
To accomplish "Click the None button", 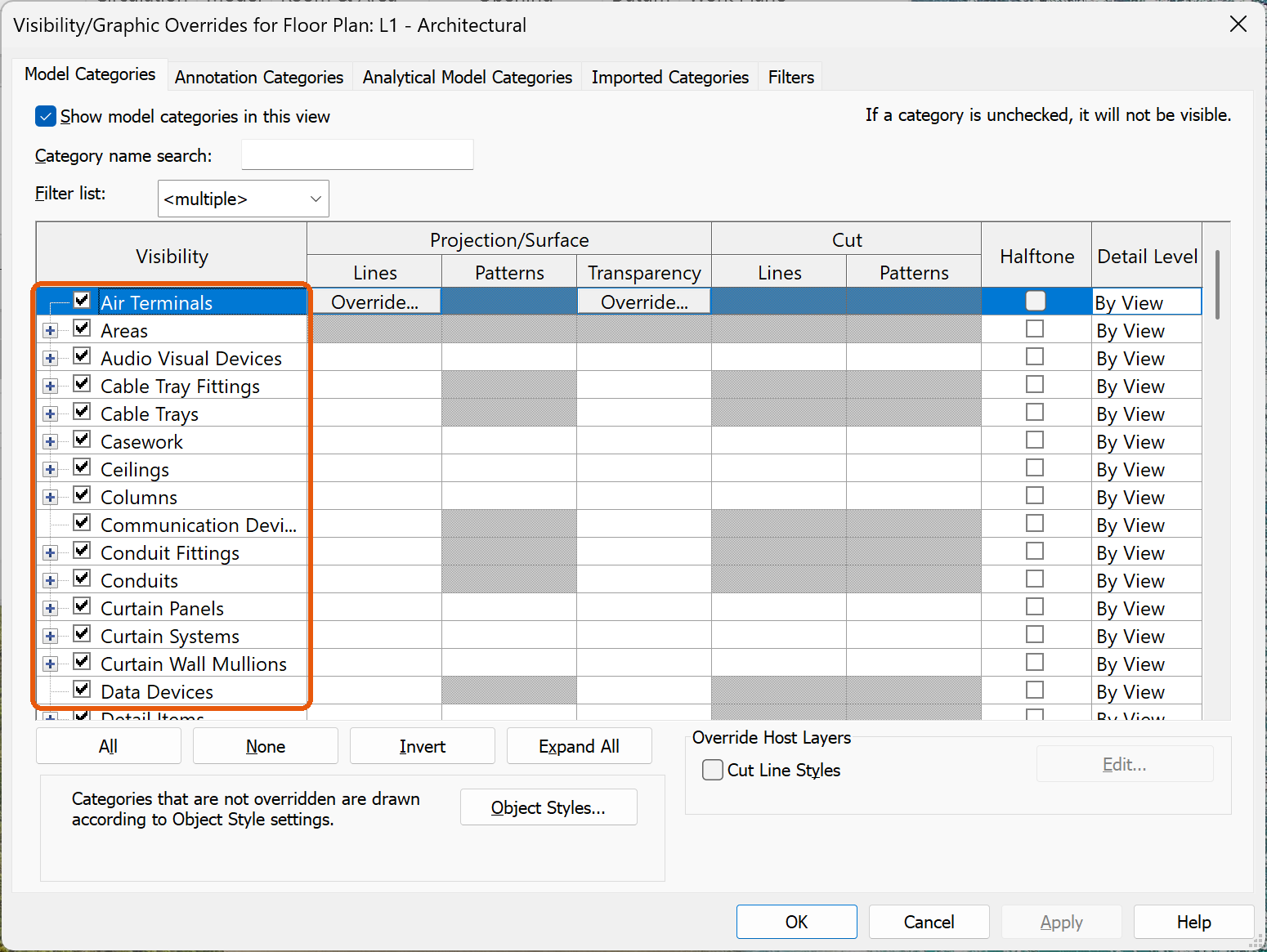I will tap(266, 746).
